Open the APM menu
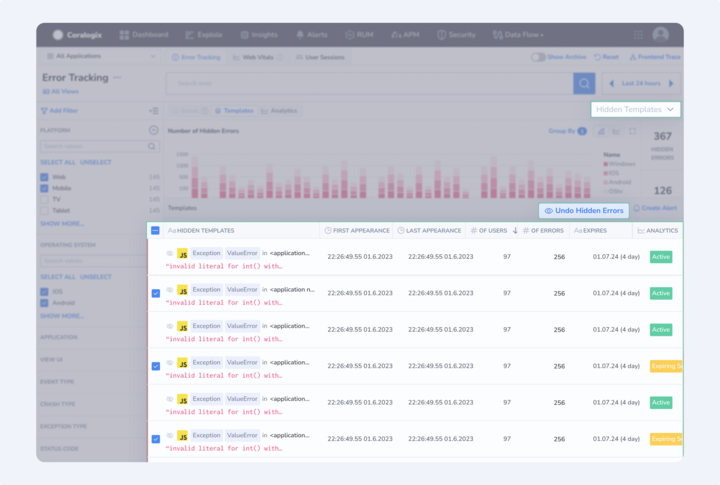The image size is (720, 485). pyautogui.click(x=405, y=35)
